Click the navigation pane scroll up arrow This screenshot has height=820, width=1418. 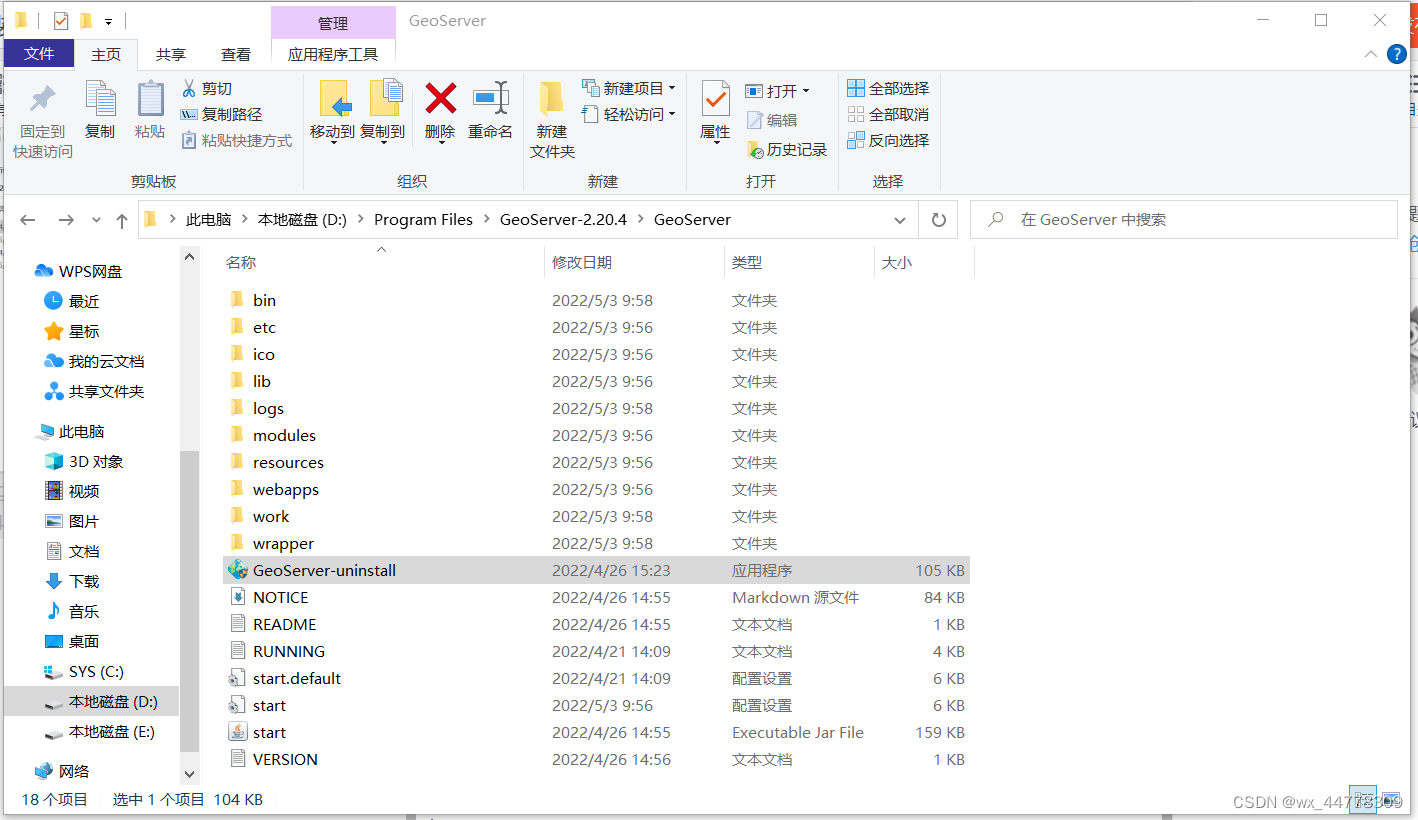click(190, 256)
